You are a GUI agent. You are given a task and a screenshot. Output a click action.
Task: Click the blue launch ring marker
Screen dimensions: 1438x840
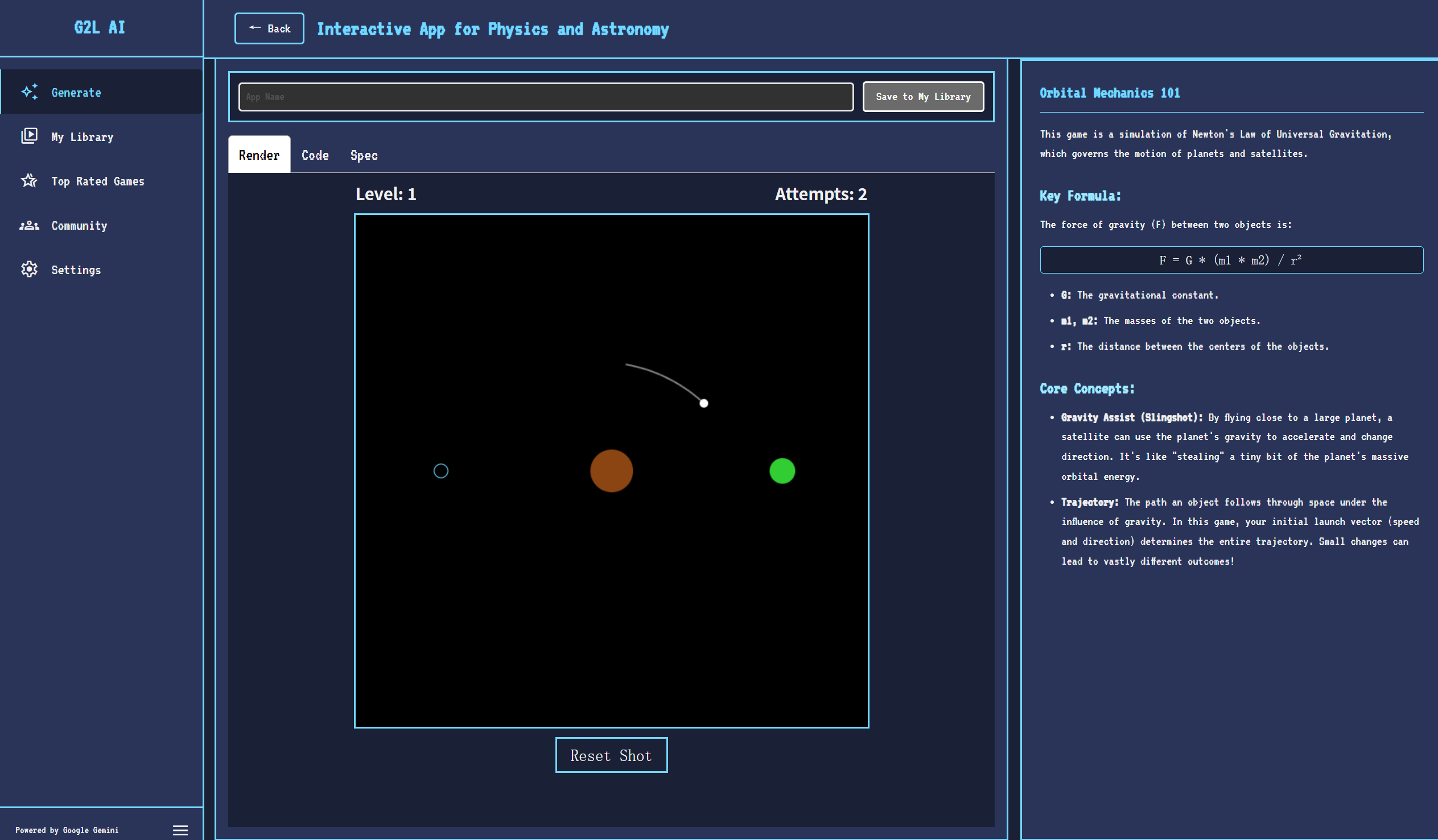pos(440,470)
